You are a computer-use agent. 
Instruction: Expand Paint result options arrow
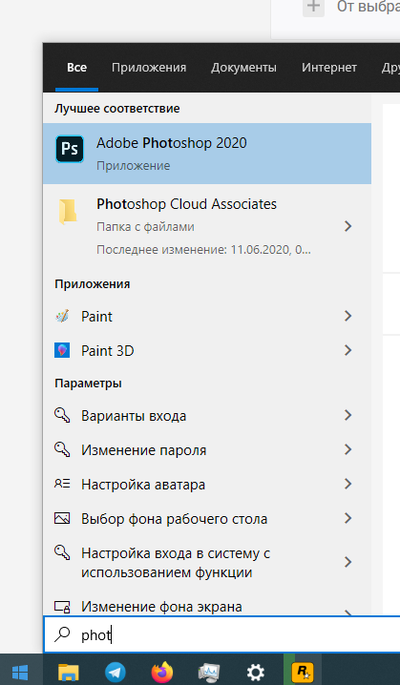pyautogui.click(x=348, y=316)
